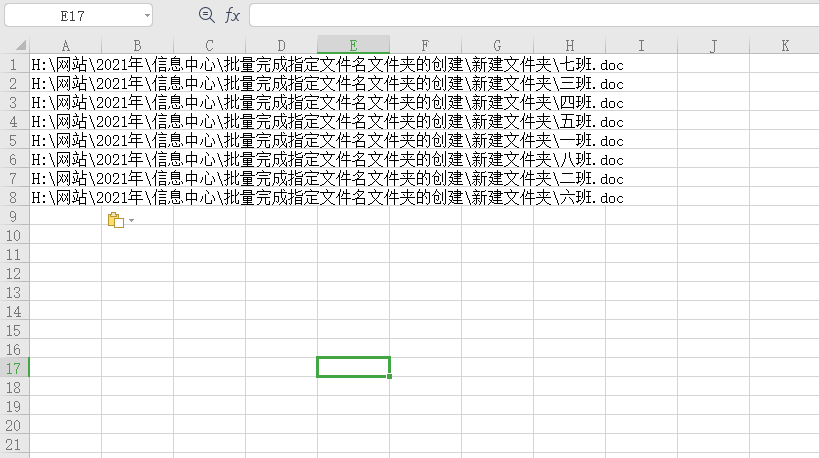Click the zoom magnifier icon beside fx
The height and width of the screenshot is (458, 819).
[207, 14]
